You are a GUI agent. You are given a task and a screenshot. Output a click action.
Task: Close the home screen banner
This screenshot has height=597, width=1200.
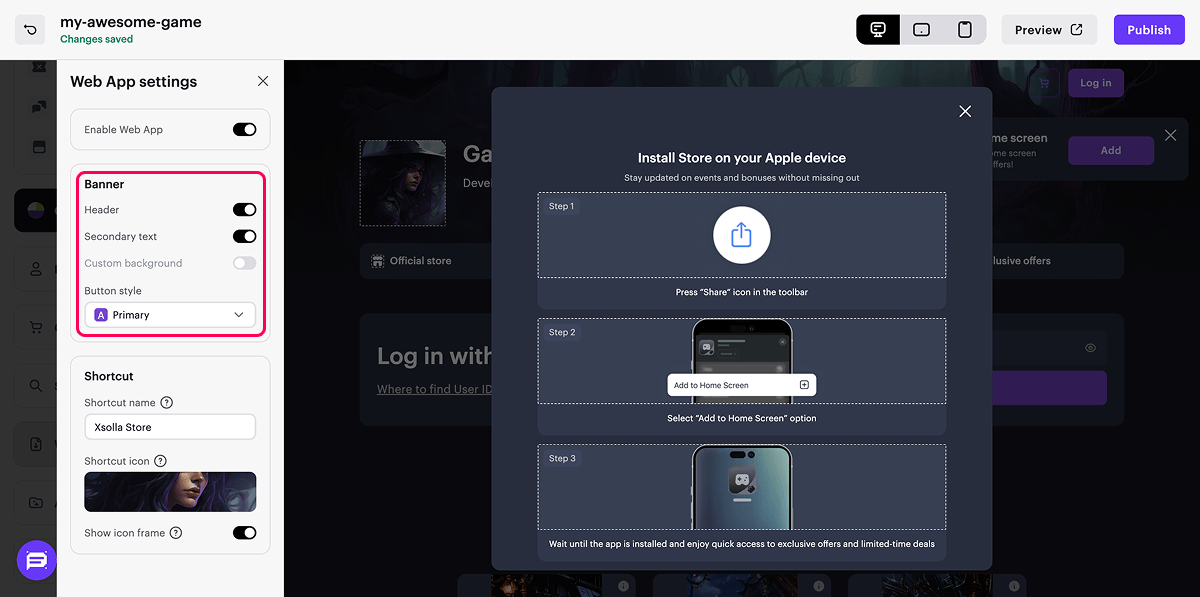1171,135
